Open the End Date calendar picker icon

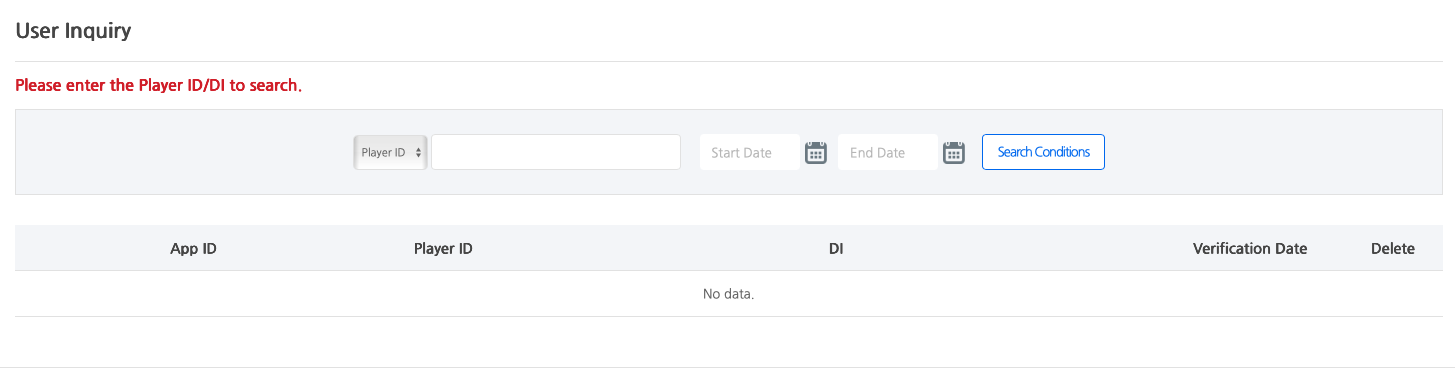coord(954,153)
